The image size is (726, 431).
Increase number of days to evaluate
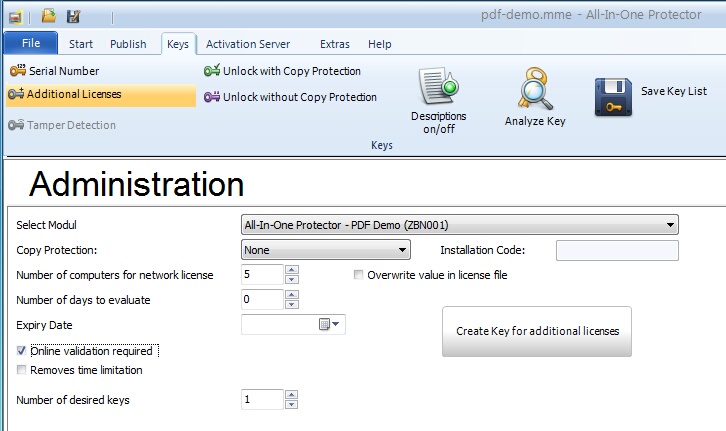tap(291, 294)
